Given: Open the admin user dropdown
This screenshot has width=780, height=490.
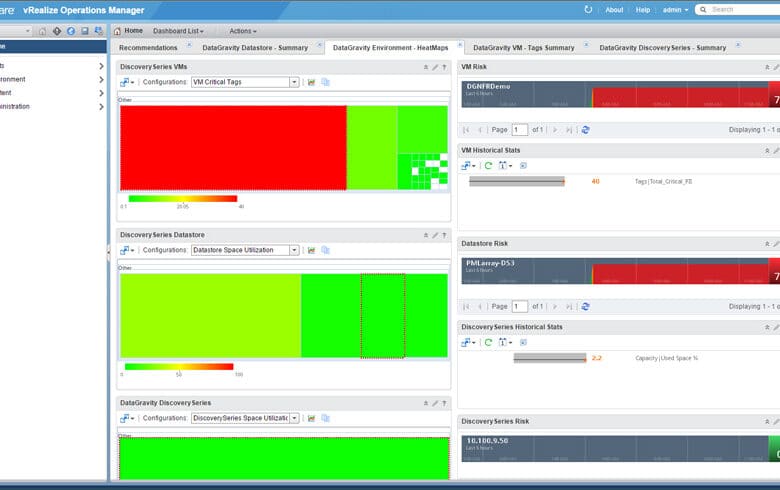Looking at the screenshot, I should 675,9.
